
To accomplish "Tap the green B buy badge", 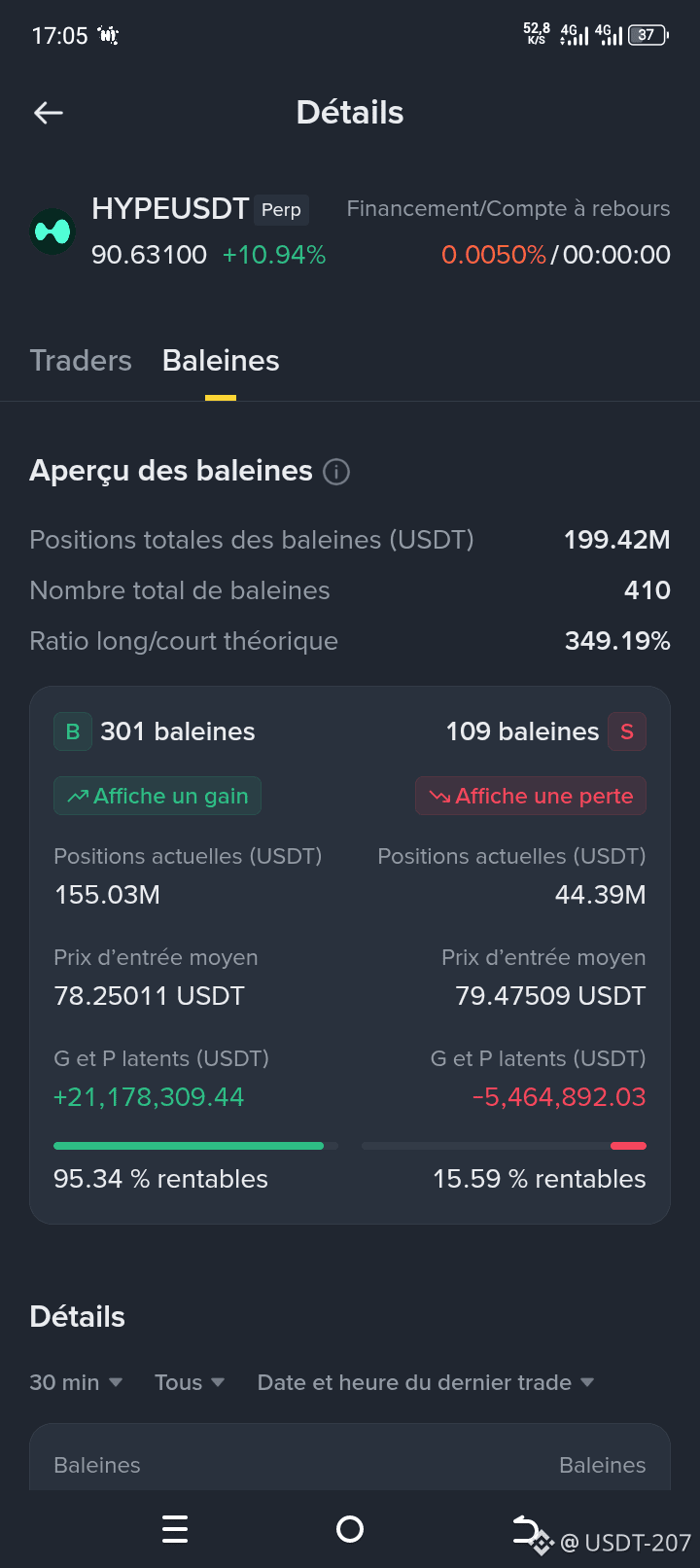I will pyautogui.click(x=73, y=731).
